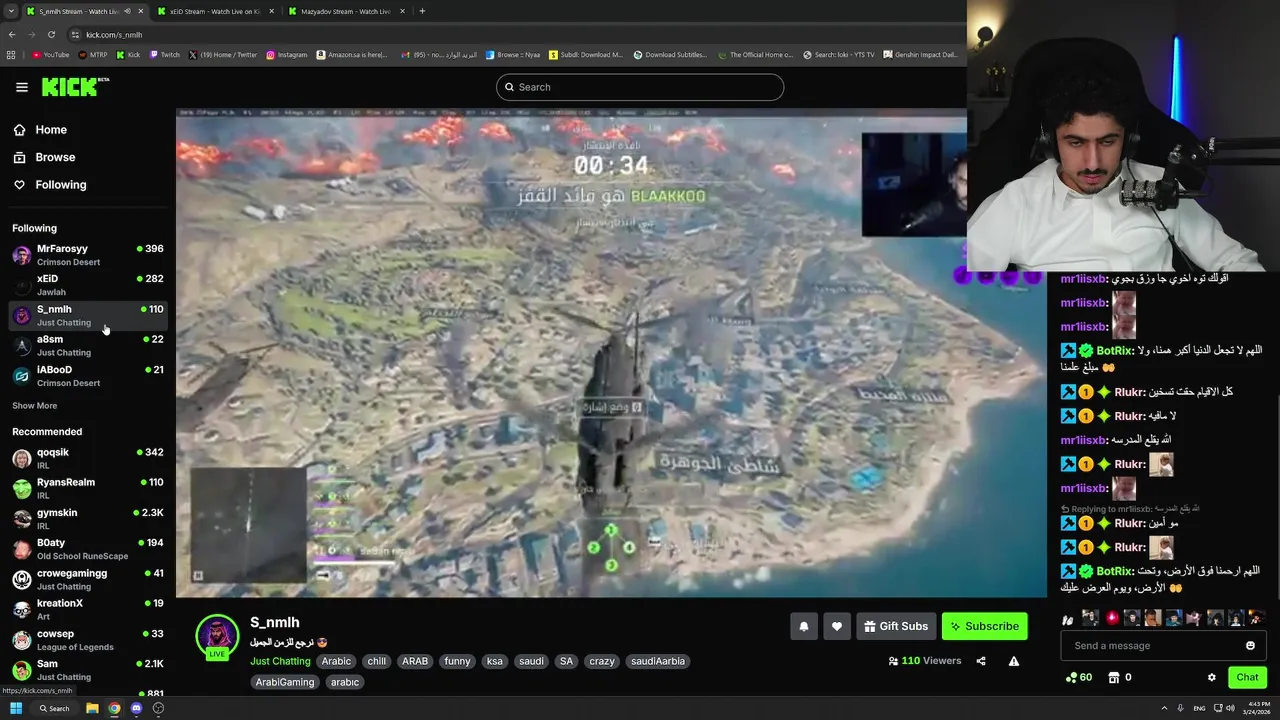Click the green Chat send button
This screenshot has height=720, width=1280.
pyautogui.click(x=1247, y=677)
